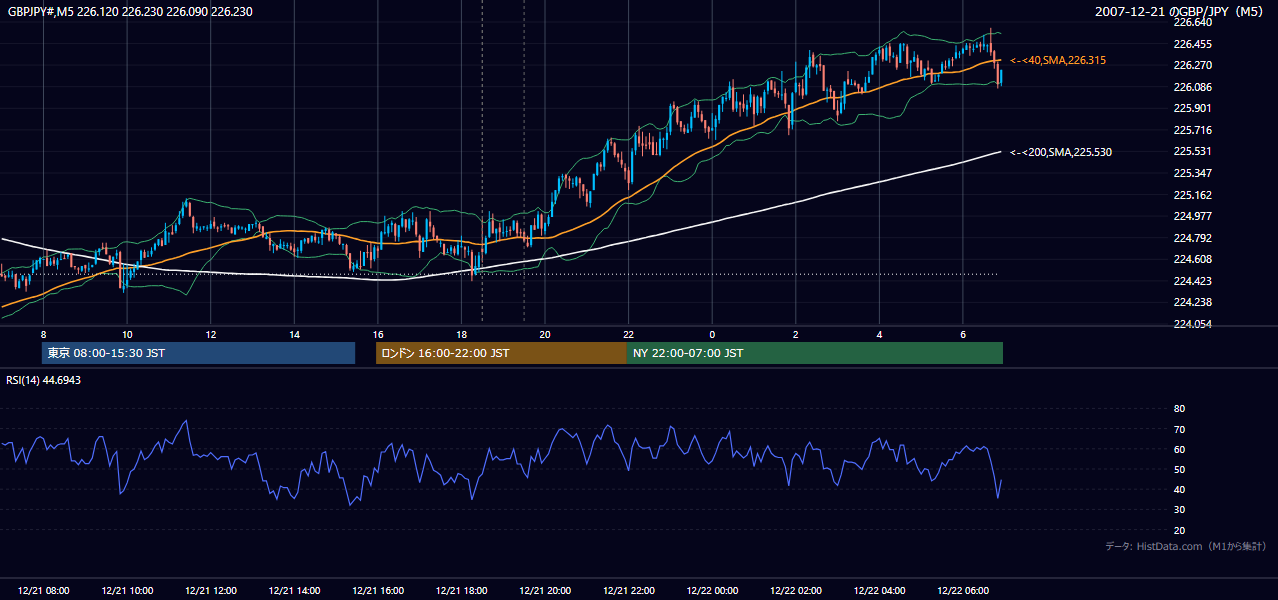Click price axis value 224.608

tap(1192, 259)
